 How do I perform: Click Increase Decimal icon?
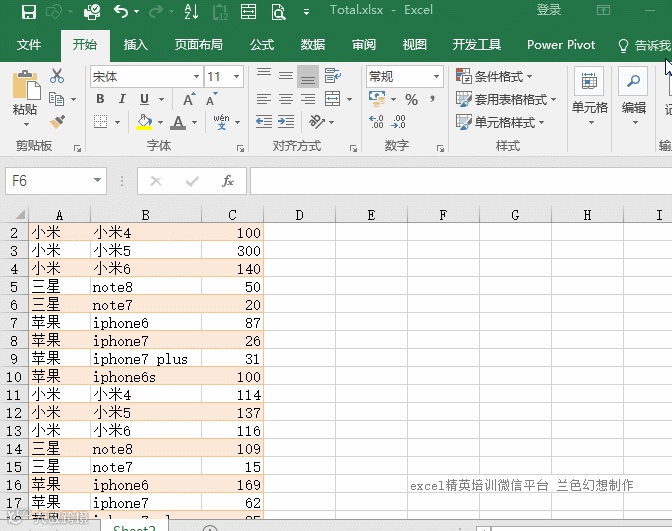click(376, 122)
